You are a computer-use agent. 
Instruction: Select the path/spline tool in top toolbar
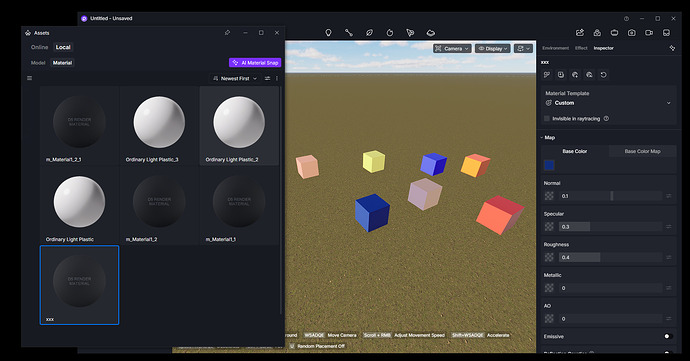pyautogui.click(x=349, y=33)
